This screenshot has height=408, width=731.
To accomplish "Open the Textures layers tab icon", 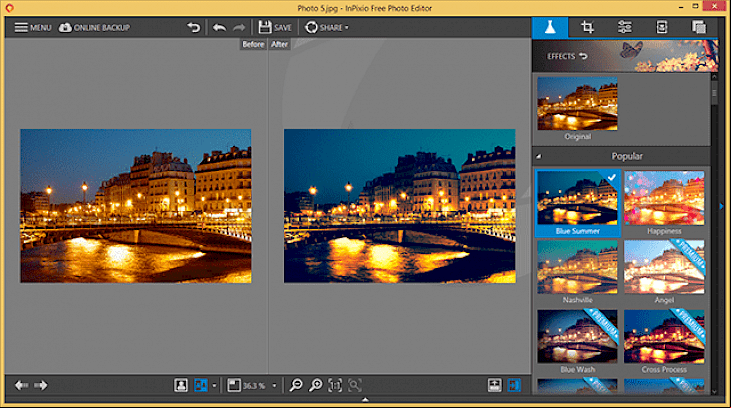I will (698, 28).
